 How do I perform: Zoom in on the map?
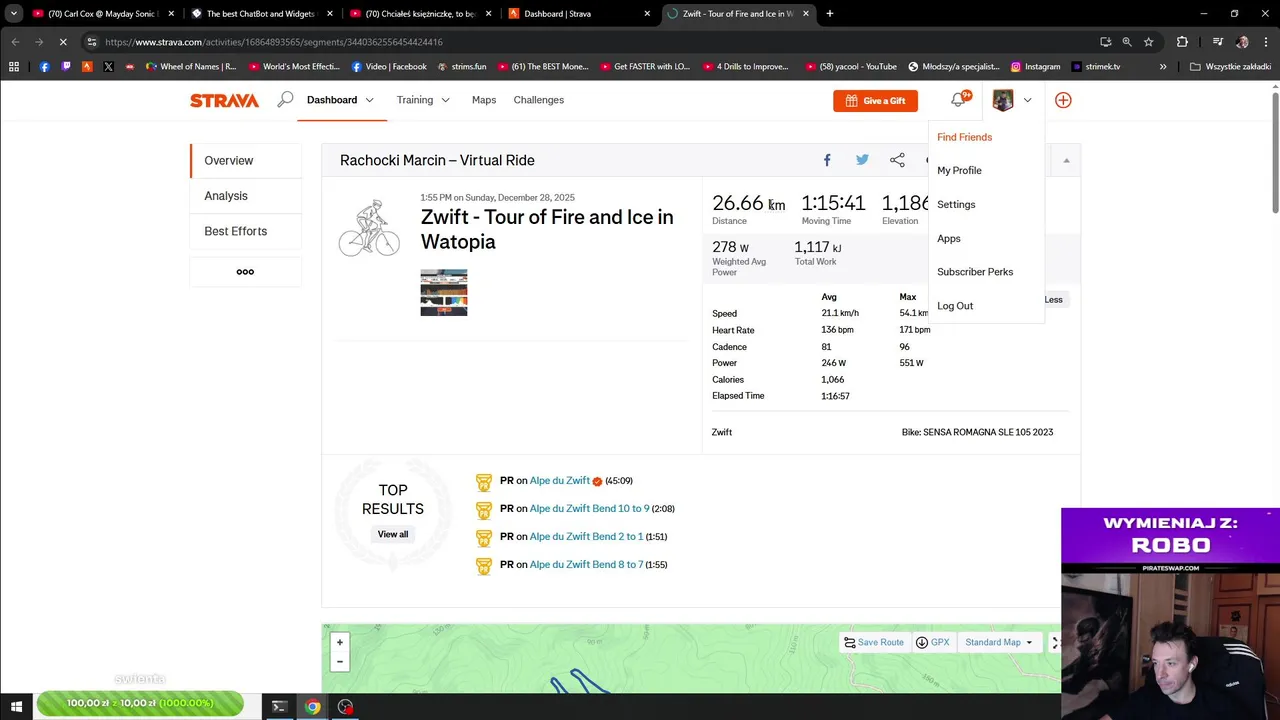click(x=340, y=642)
